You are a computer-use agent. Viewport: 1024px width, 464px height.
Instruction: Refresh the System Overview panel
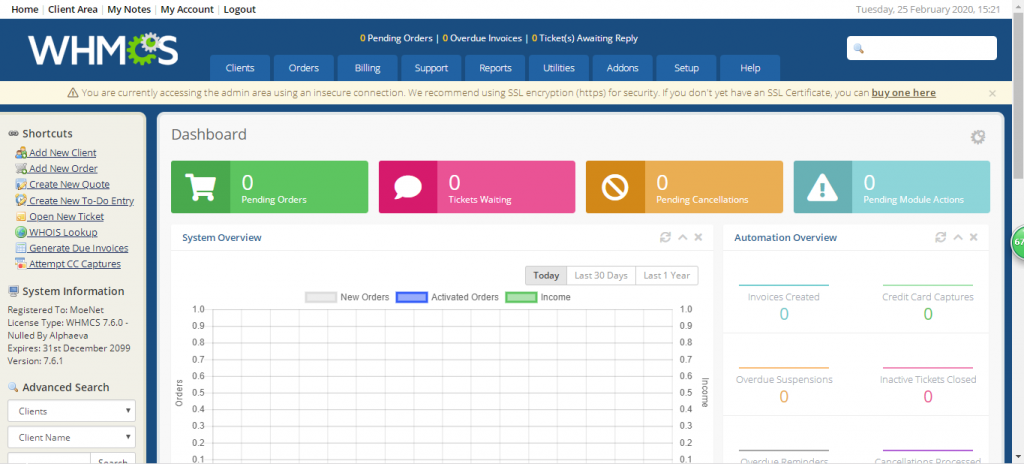[665, 237]
